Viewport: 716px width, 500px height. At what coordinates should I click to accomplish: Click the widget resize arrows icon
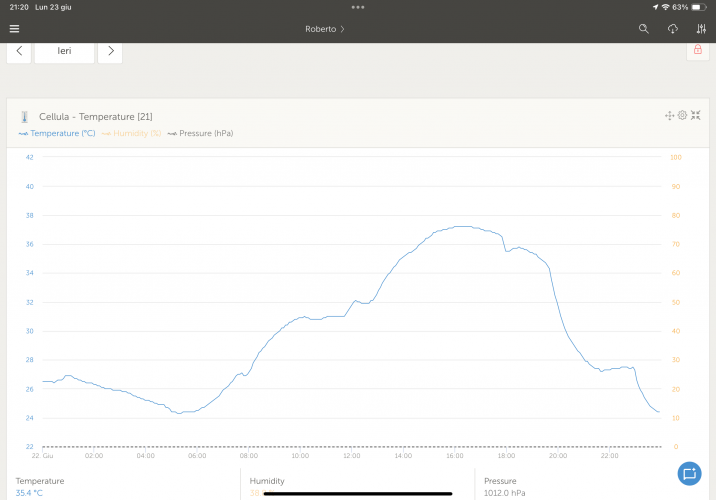pyautogui.click(x=695, y=116)
